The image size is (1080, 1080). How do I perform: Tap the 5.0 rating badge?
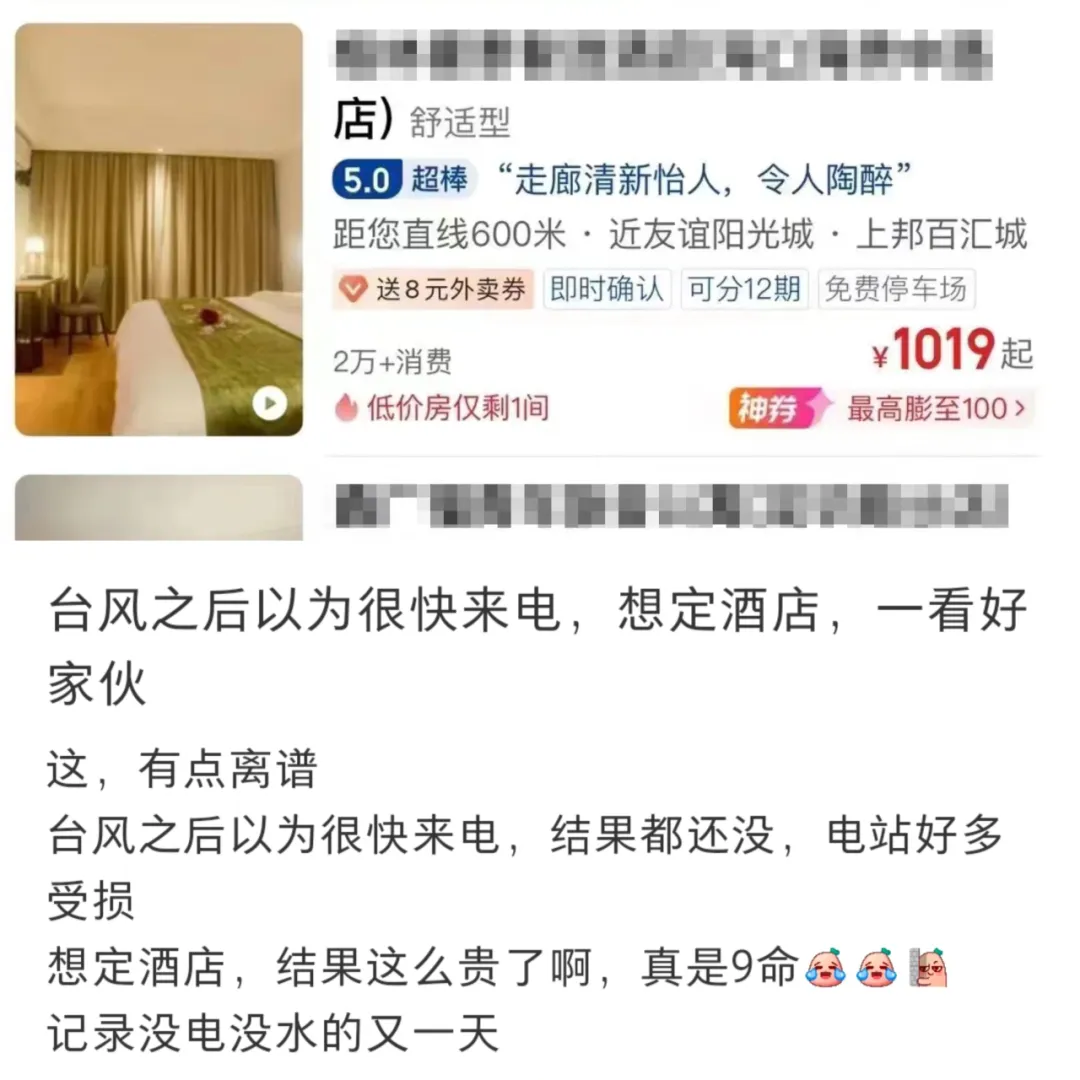coord(367,179)
